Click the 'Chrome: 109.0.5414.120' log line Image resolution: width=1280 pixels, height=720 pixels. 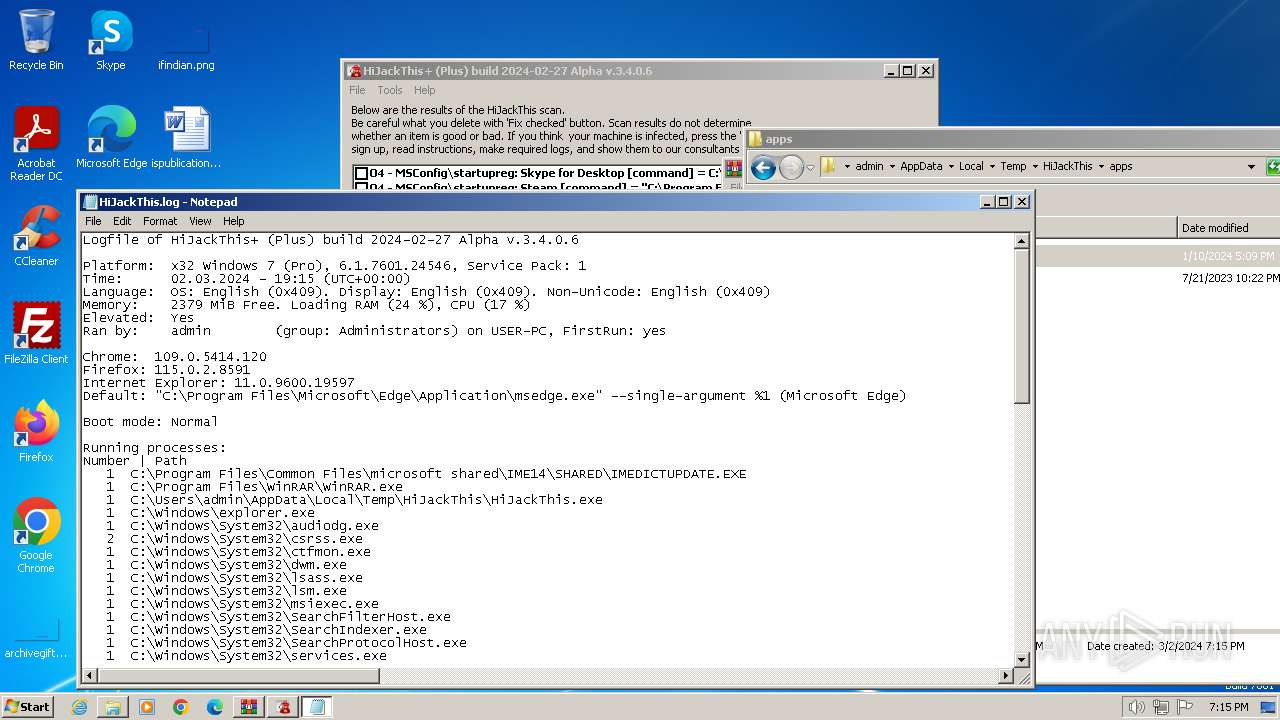click(x=175, y=357)
